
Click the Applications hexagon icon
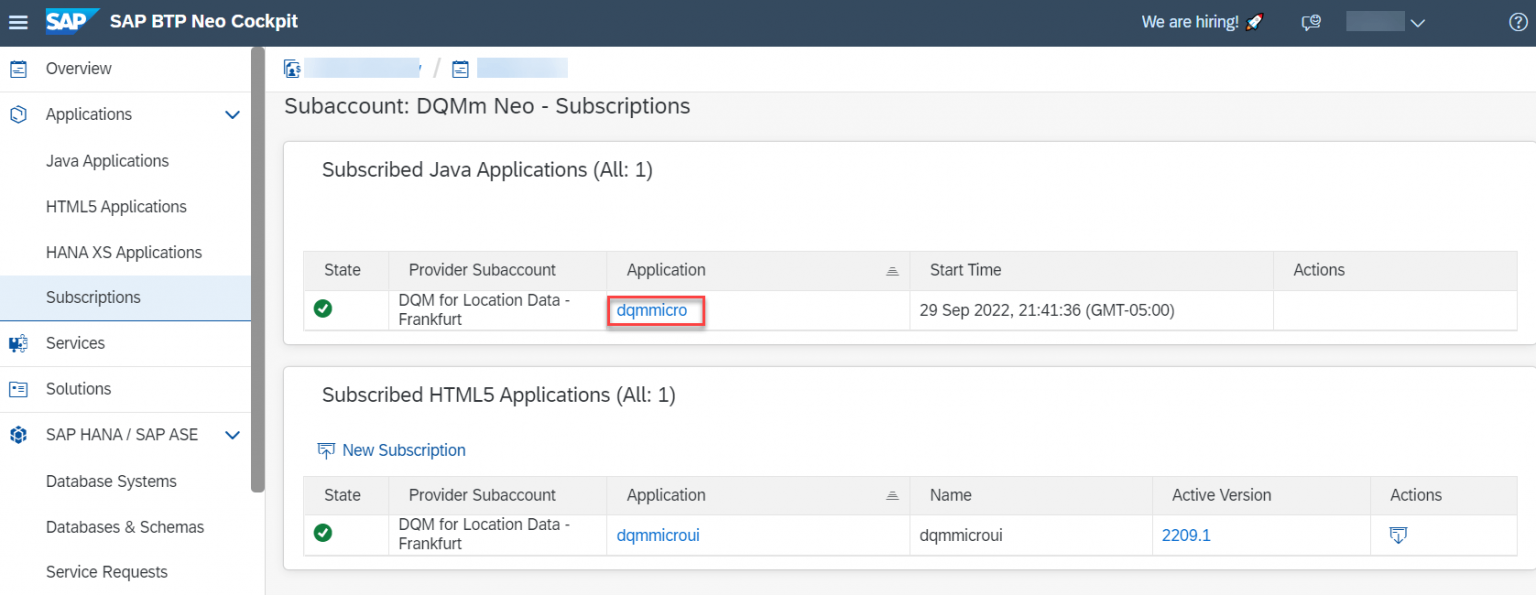click(x=16, y=114)
